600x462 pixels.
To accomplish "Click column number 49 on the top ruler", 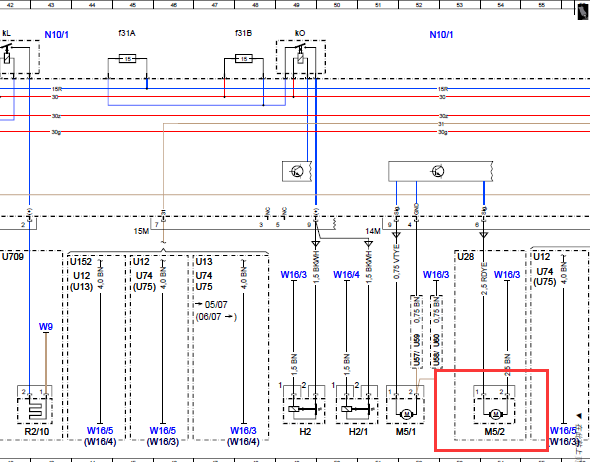I will (296, 5).
